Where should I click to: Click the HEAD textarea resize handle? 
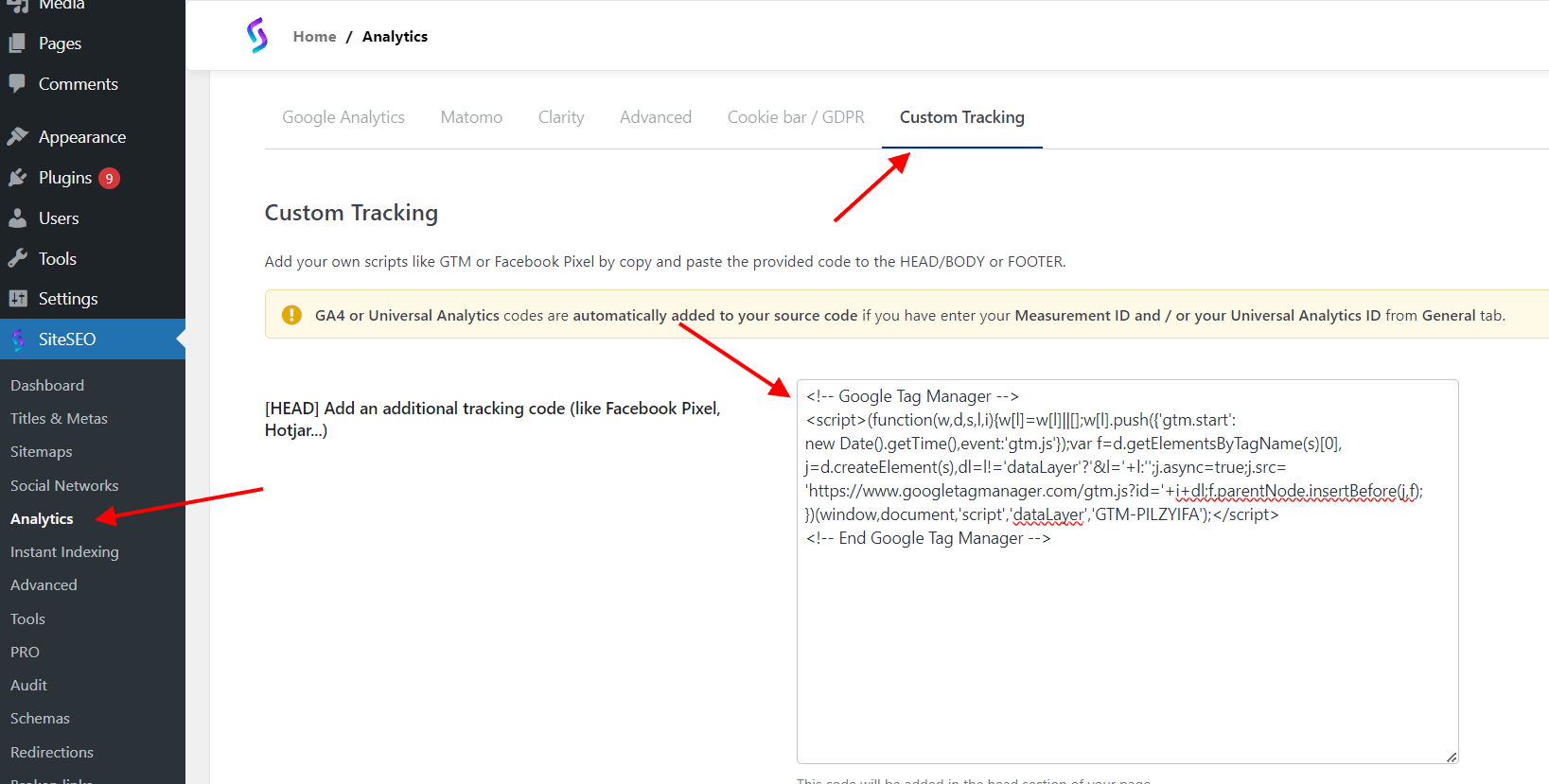1452,757
